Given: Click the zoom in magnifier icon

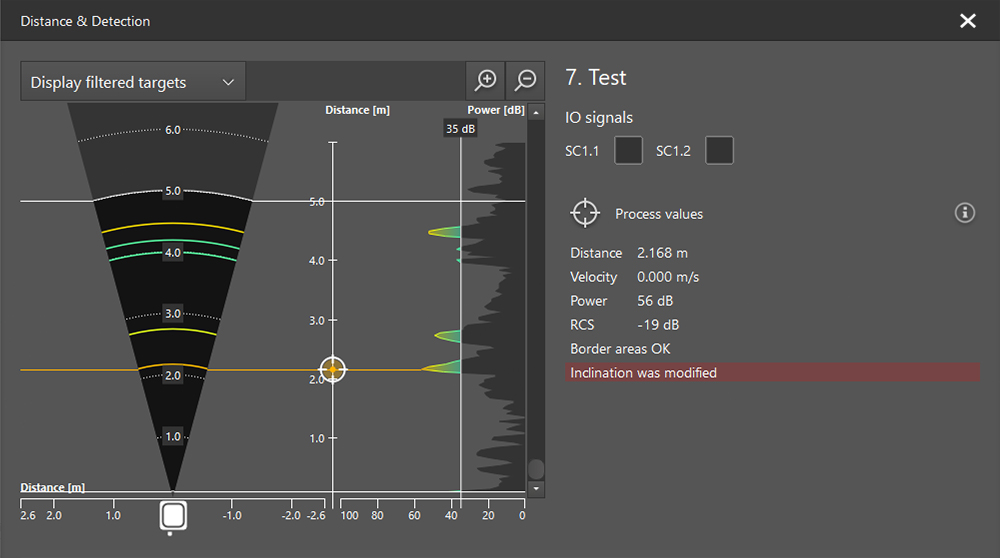Looking at the screenshot, I should pyautogui.click(x=485, y=81).
